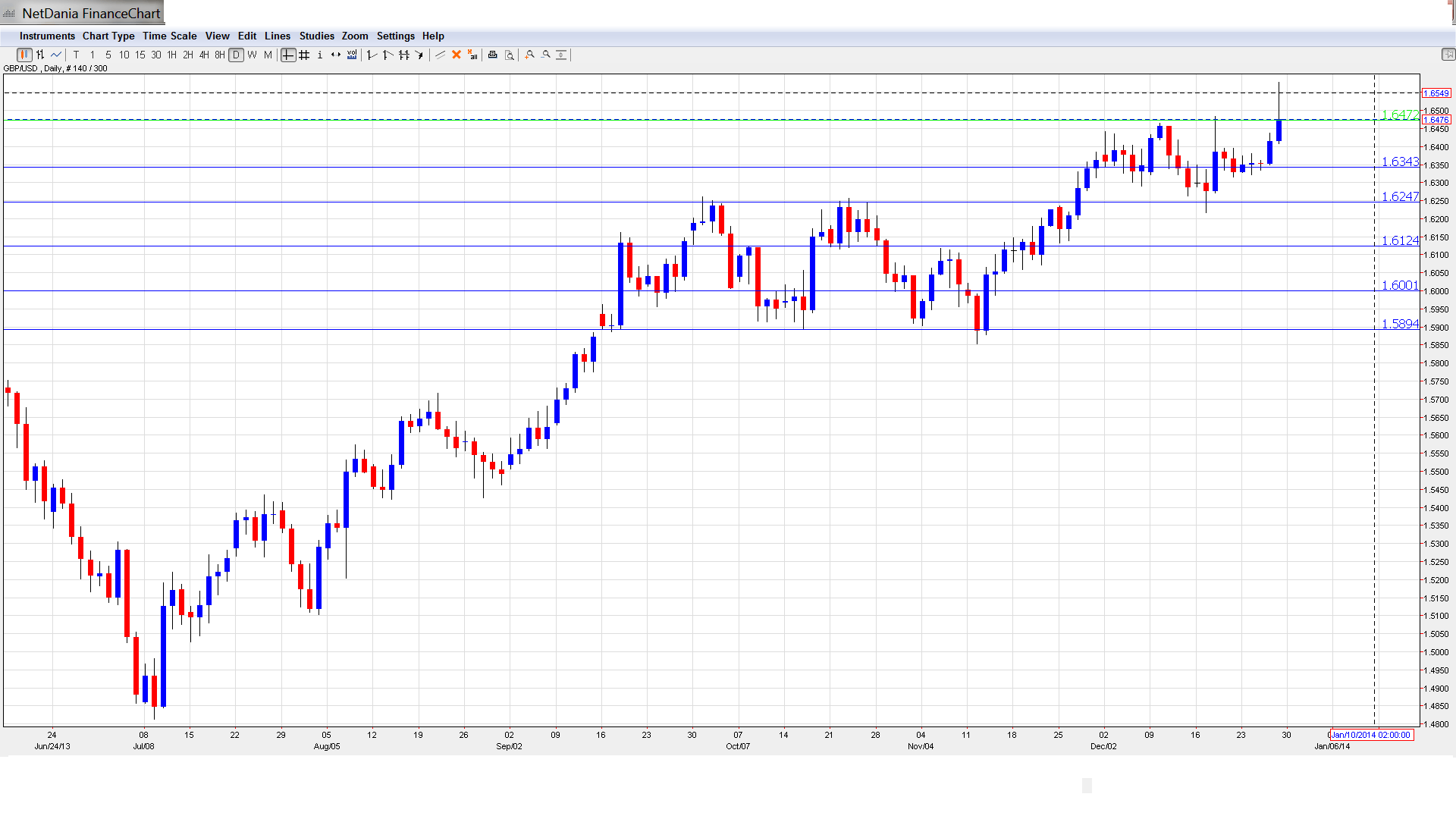
Task: Click the zoom in magnifier icon
Action: coord(530,55)
